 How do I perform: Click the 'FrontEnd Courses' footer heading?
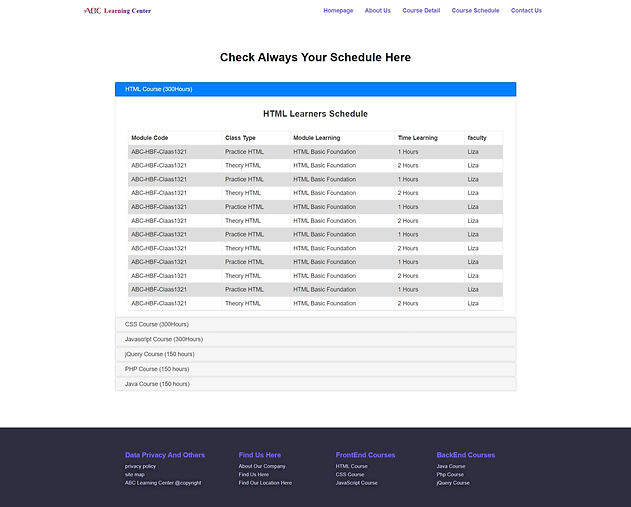365,455
